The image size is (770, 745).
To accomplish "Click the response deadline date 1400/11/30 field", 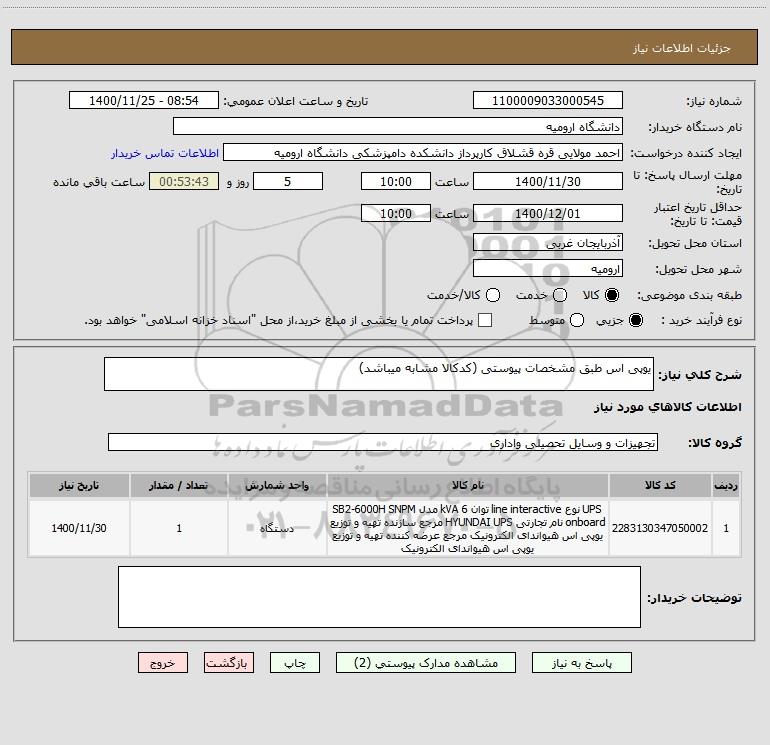I will [x=548, y=181].
